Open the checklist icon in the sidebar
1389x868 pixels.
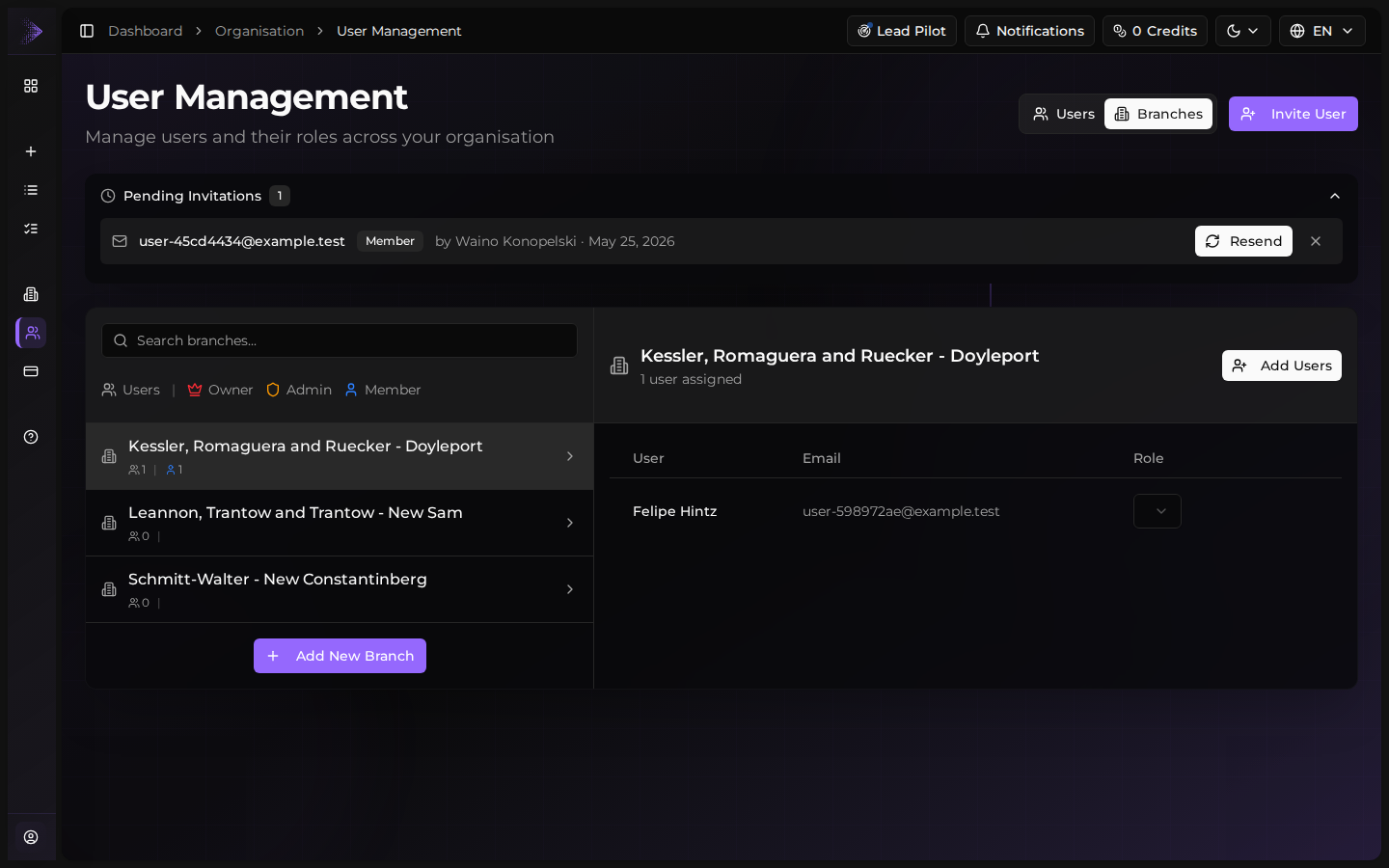[x=31, y=229]
